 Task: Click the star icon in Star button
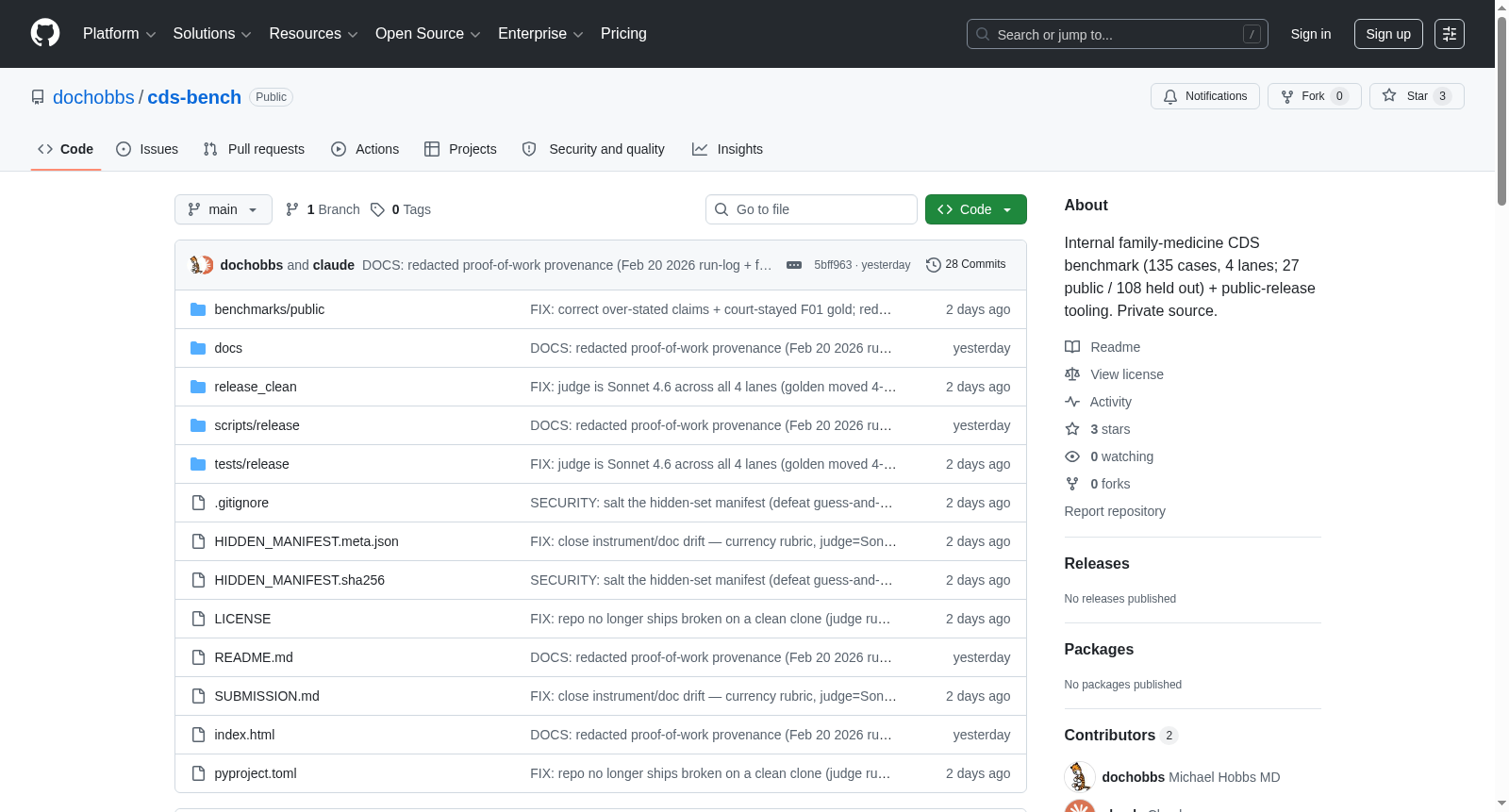pos(1389,95)
